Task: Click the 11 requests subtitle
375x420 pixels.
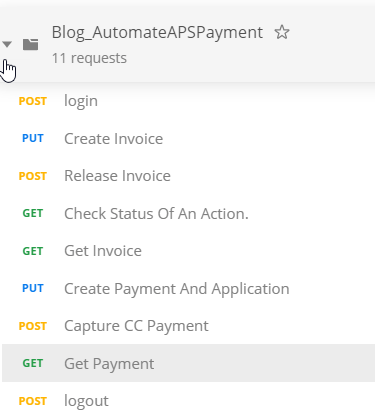Action: 89,58
